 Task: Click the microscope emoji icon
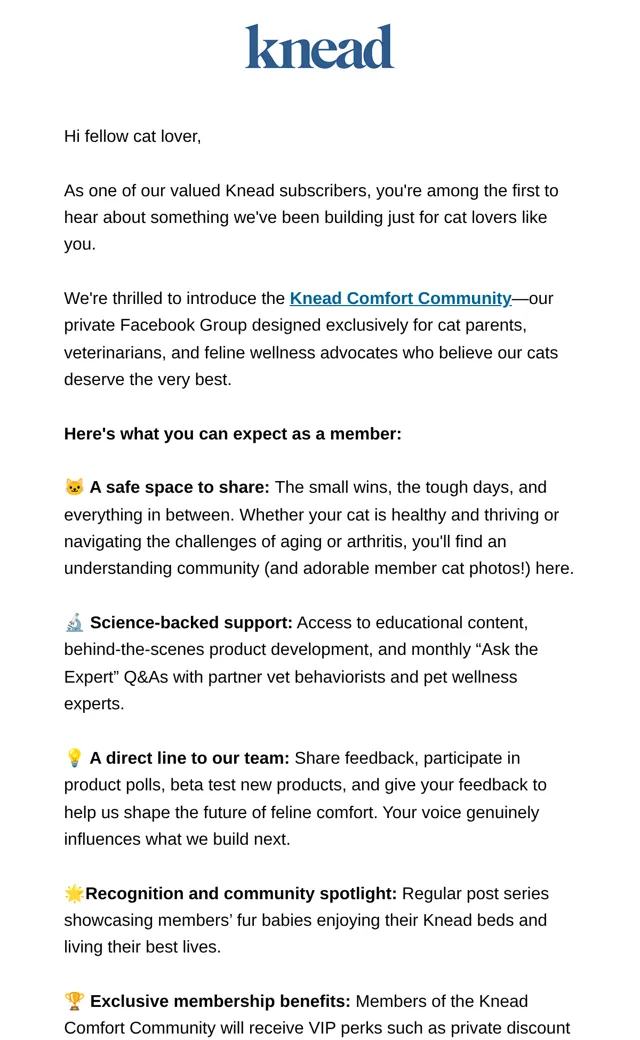pos(74,623)
